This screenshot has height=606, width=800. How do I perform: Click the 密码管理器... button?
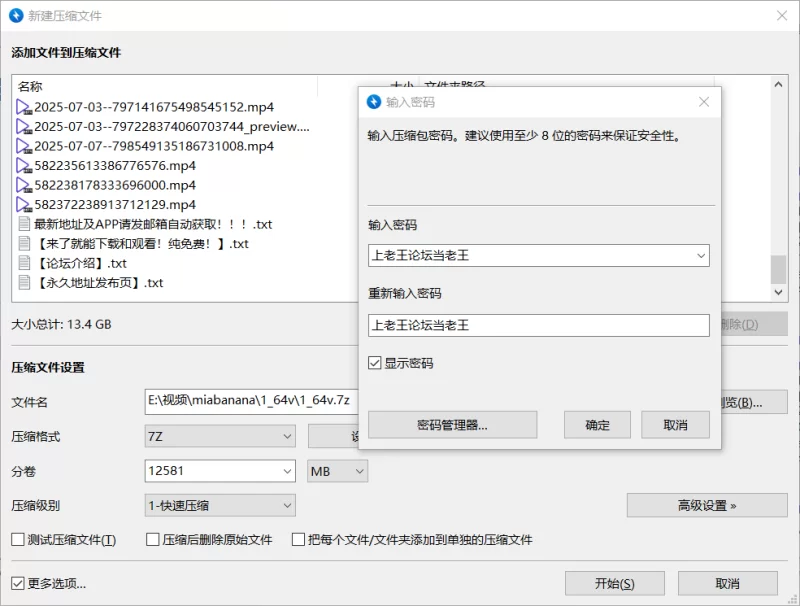[x=453, y=425]
